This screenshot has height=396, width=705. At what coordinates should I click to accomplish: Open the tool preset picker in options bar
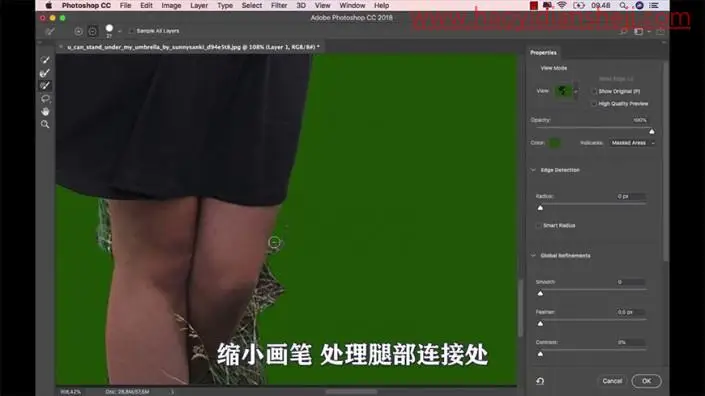[x=50, y=31]
